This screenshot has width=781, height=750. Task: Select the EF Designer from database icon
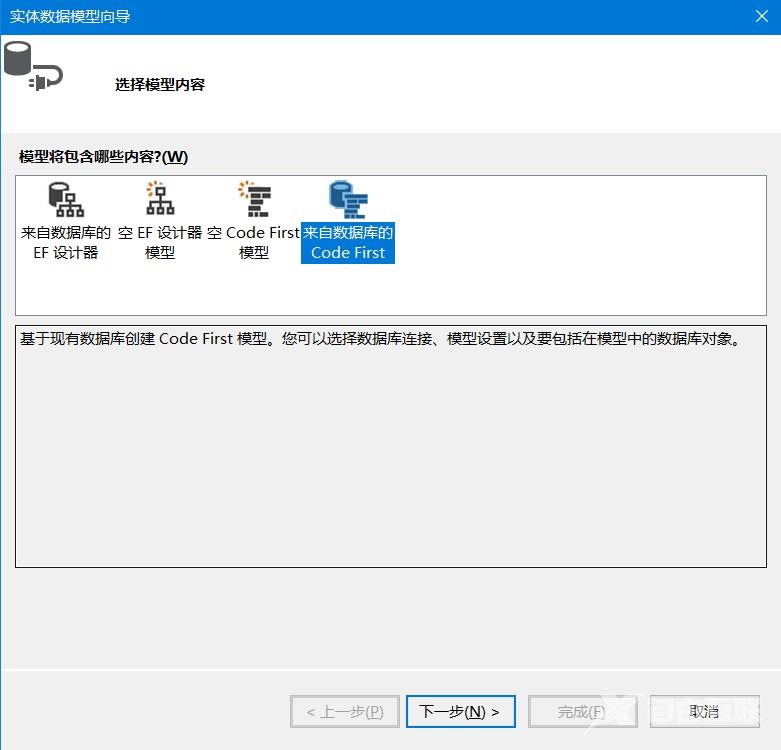point(66,199)
